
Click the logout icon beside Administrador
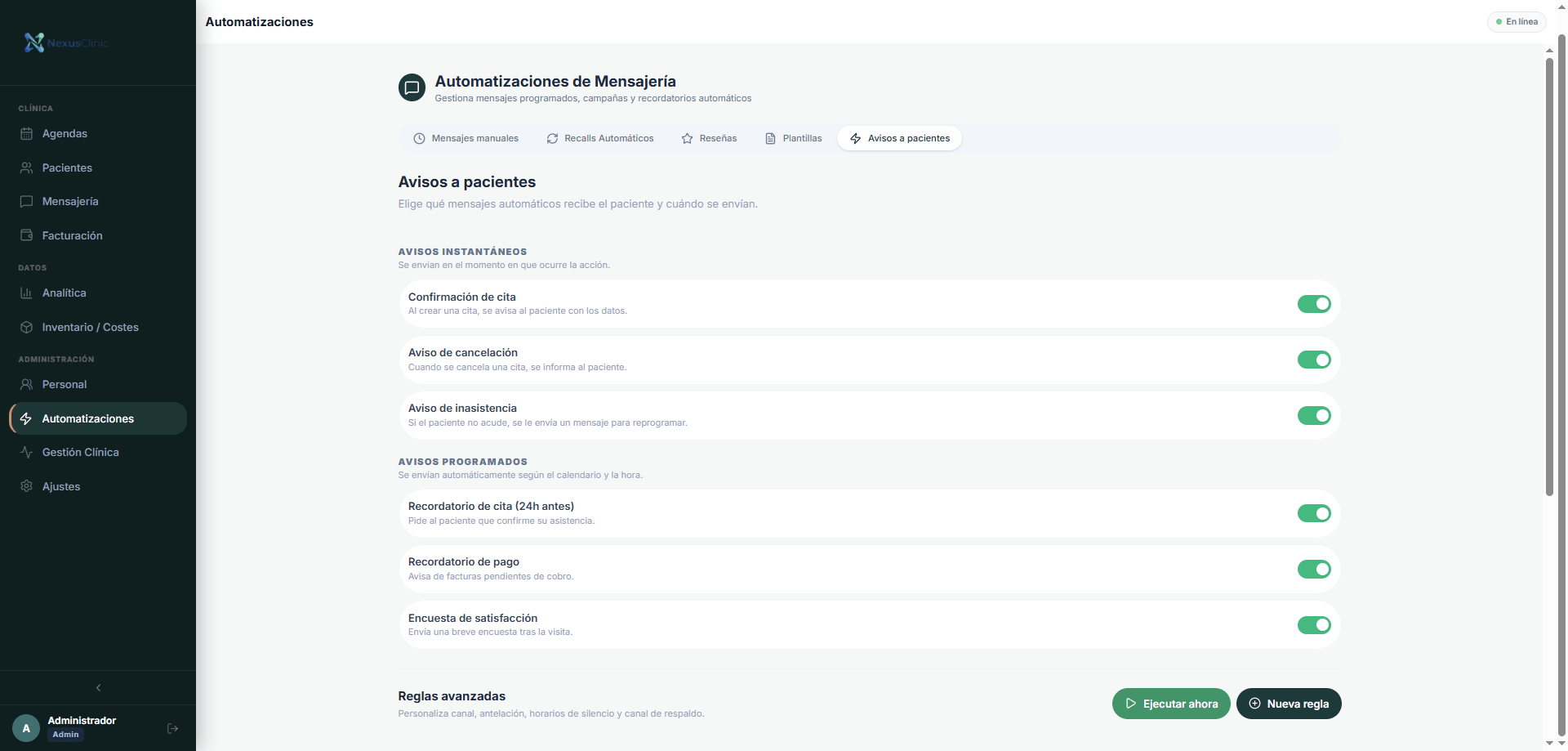point(172,728)
